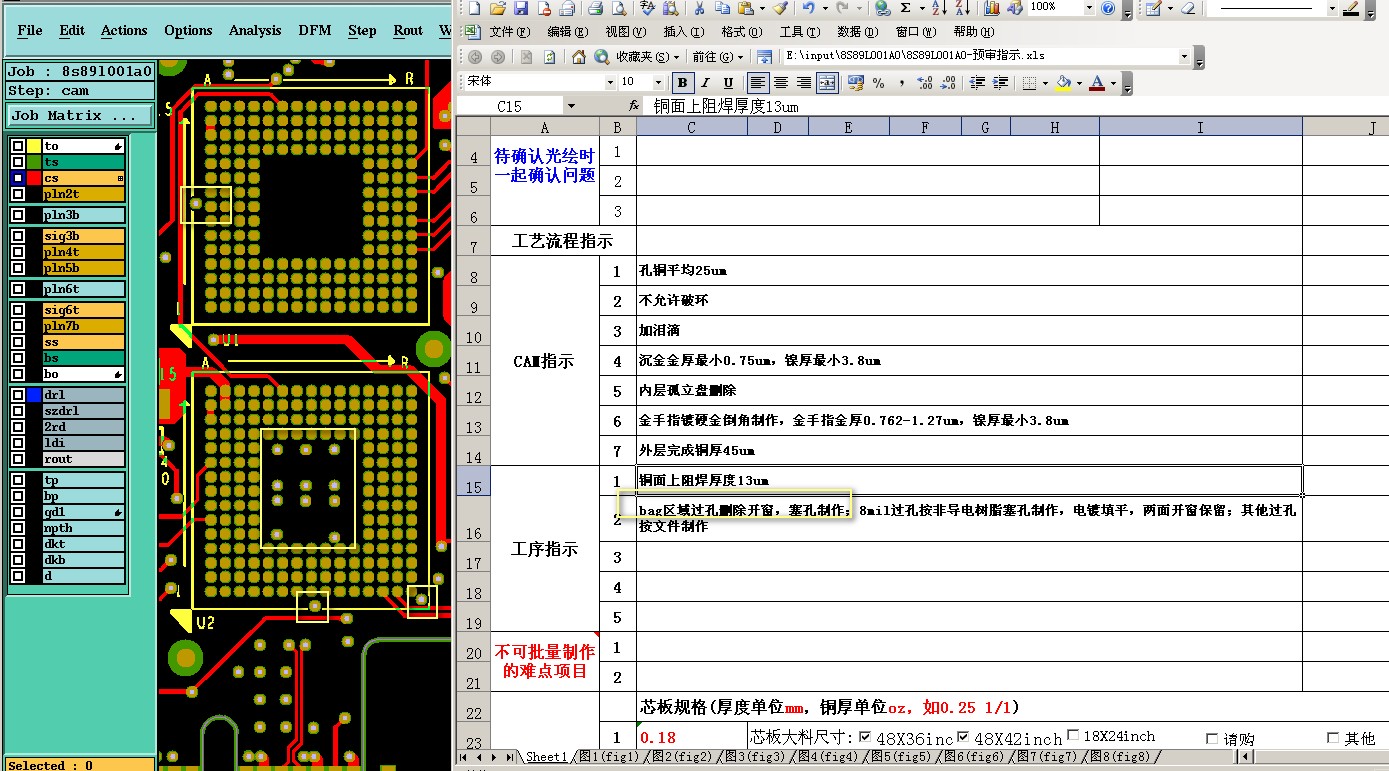Screen dimensions: 1389x771
Task: Open the file address path dropdown
Action: 1185,57
